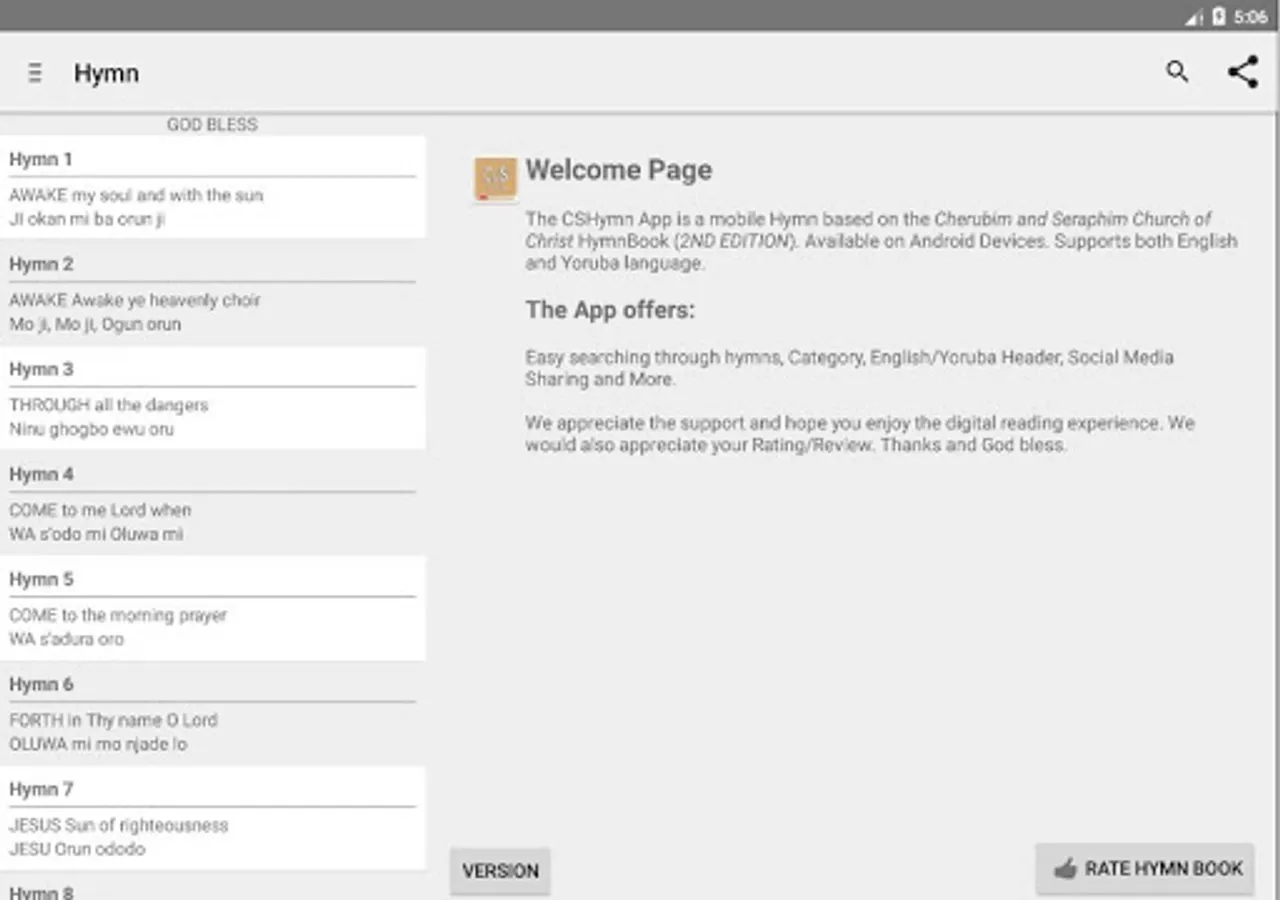Open Hymn 7 list title
The width and height of the screenshot is (1280, 900).
coord(41,789)
